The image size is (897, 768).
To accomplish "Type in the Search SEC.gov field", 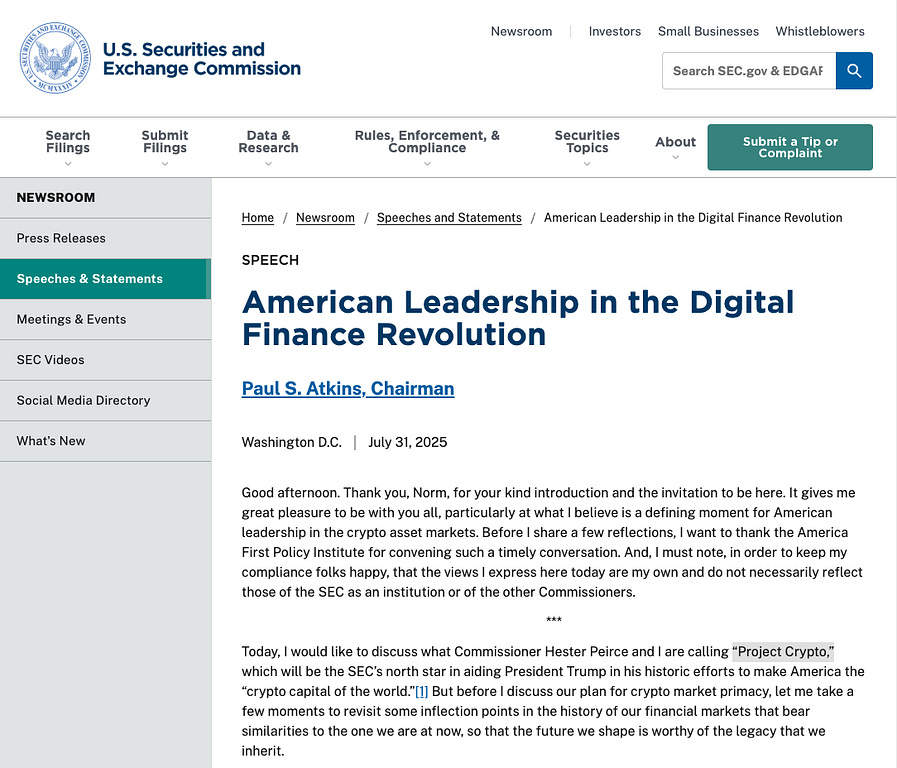I will 748,71.
